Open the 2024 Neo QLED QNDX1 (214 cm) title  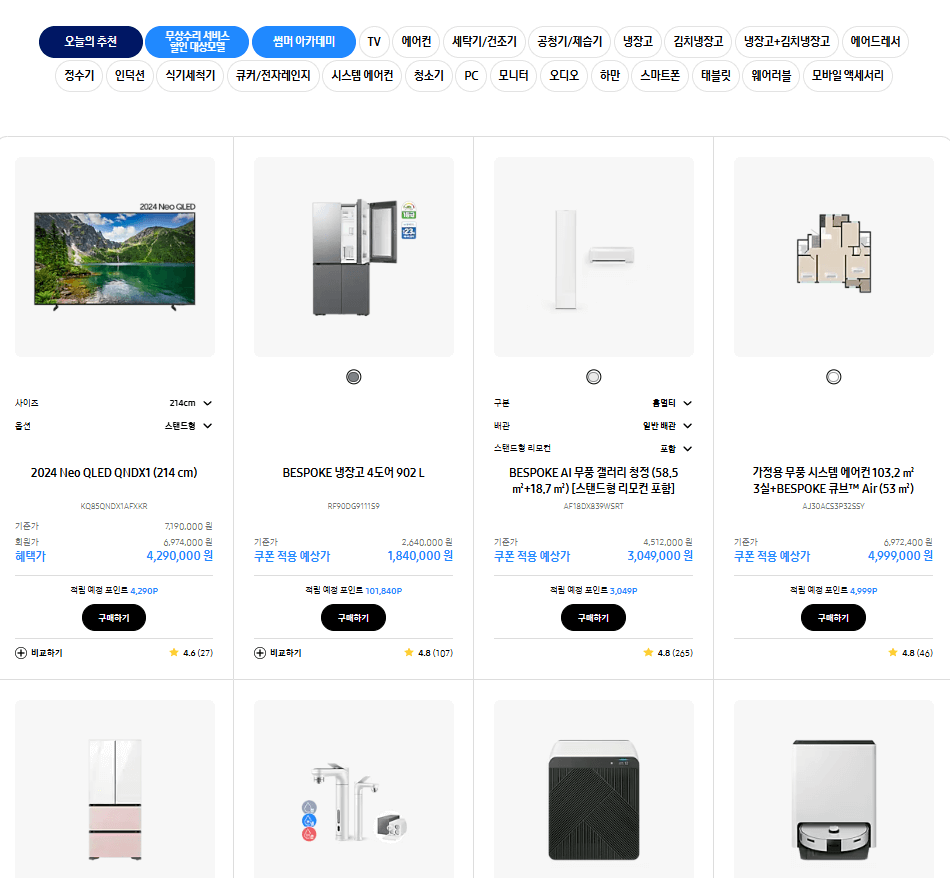pos(114,473)
